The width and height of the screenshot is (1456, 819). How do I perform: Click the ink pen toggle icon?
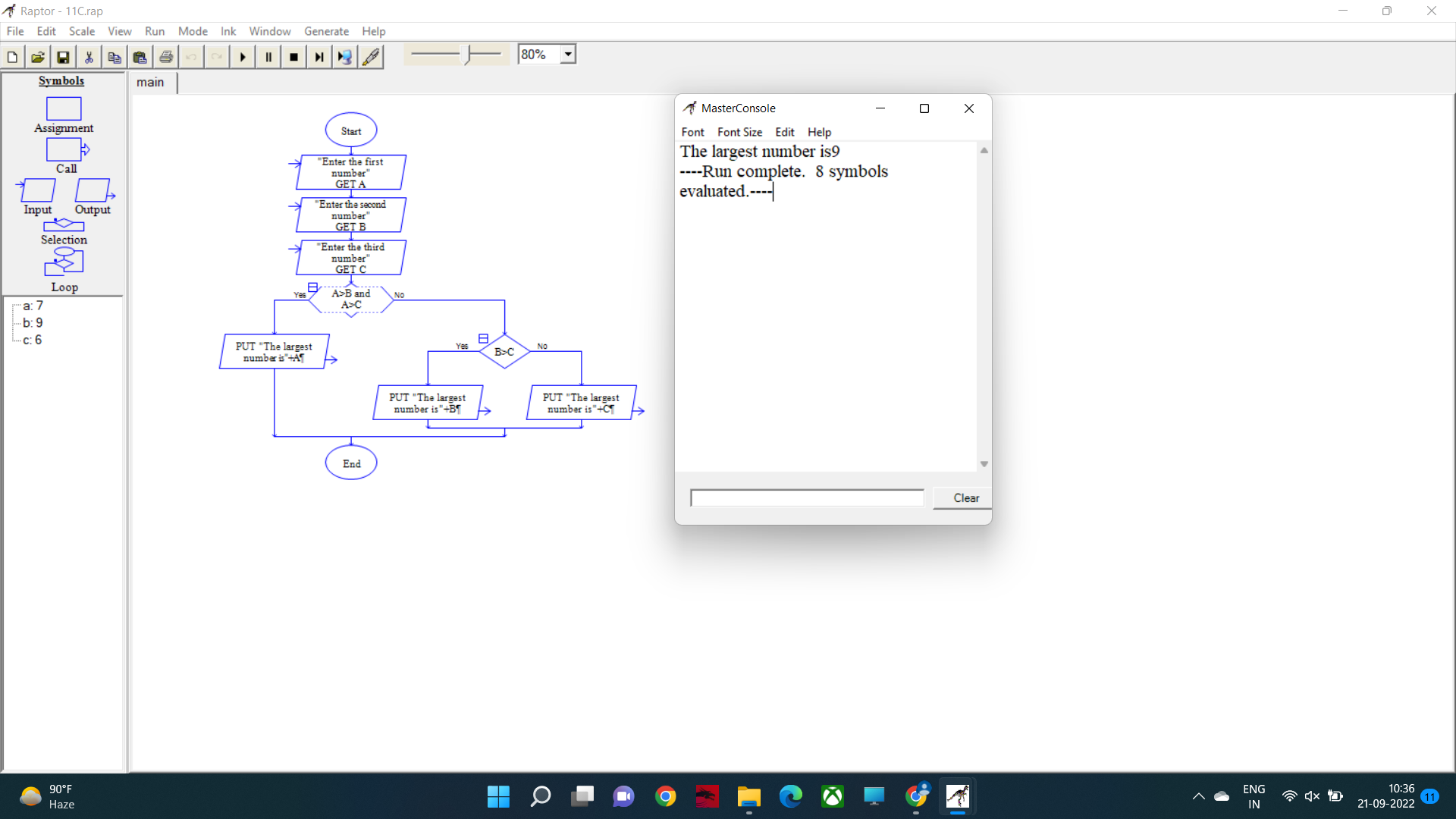[x=371, y=57]
